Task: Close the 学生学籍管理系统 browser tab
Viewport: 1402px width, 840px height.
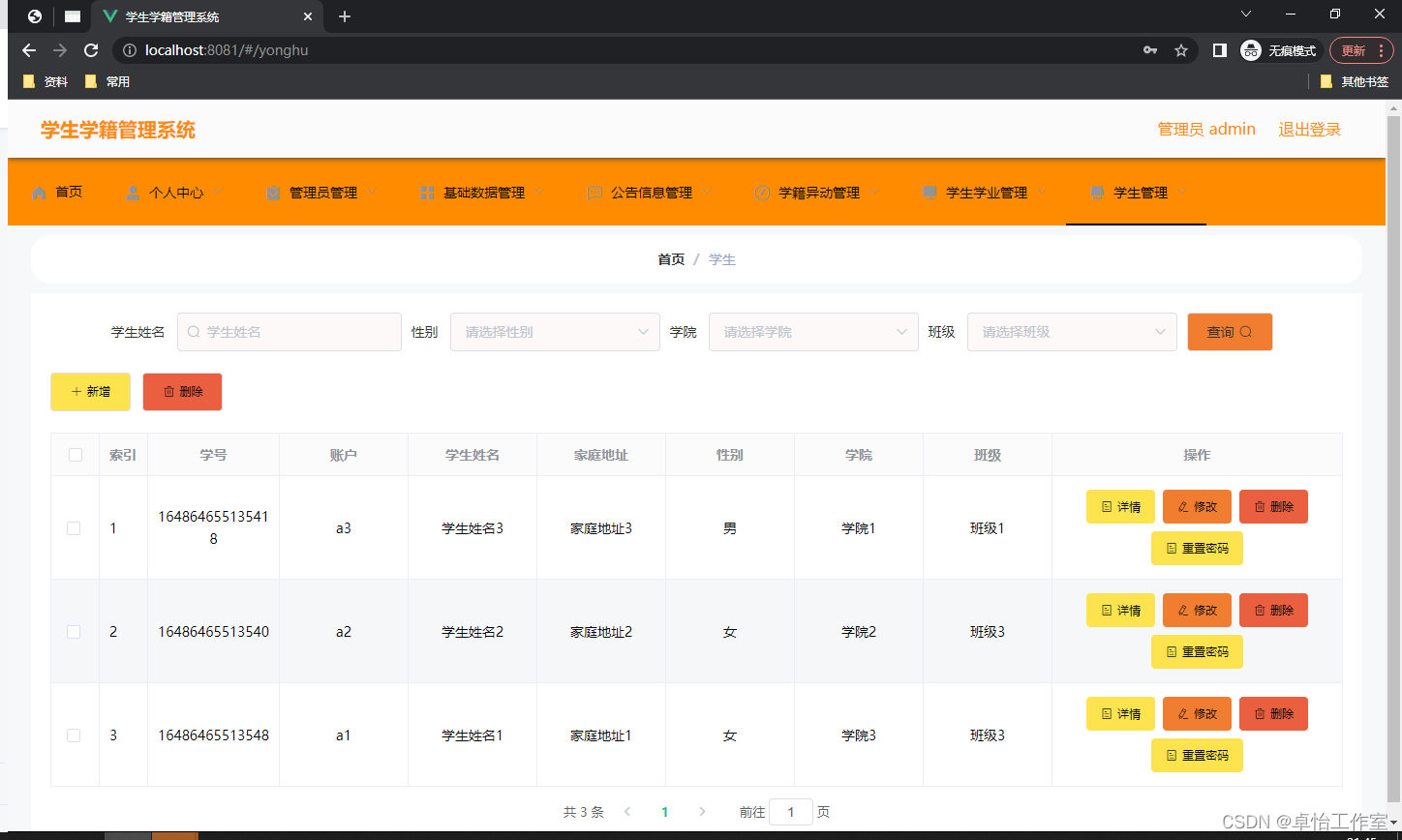Action: tap(308, 16)
